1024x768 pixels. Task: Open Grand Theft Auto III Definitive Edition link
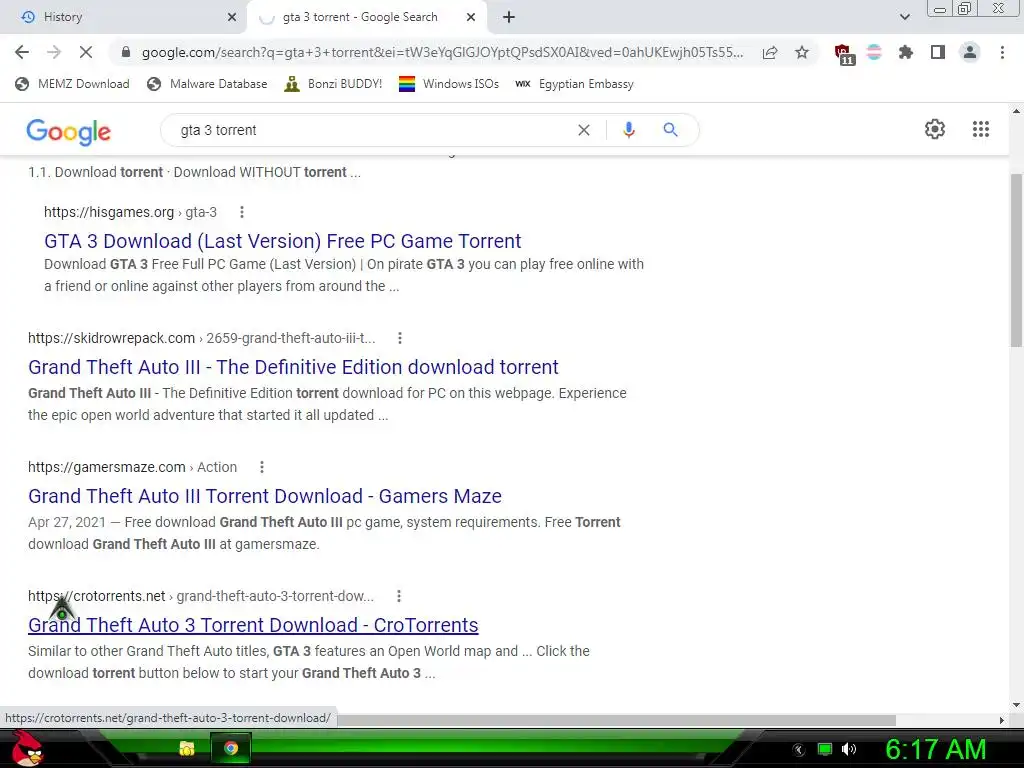pos(293,367)
